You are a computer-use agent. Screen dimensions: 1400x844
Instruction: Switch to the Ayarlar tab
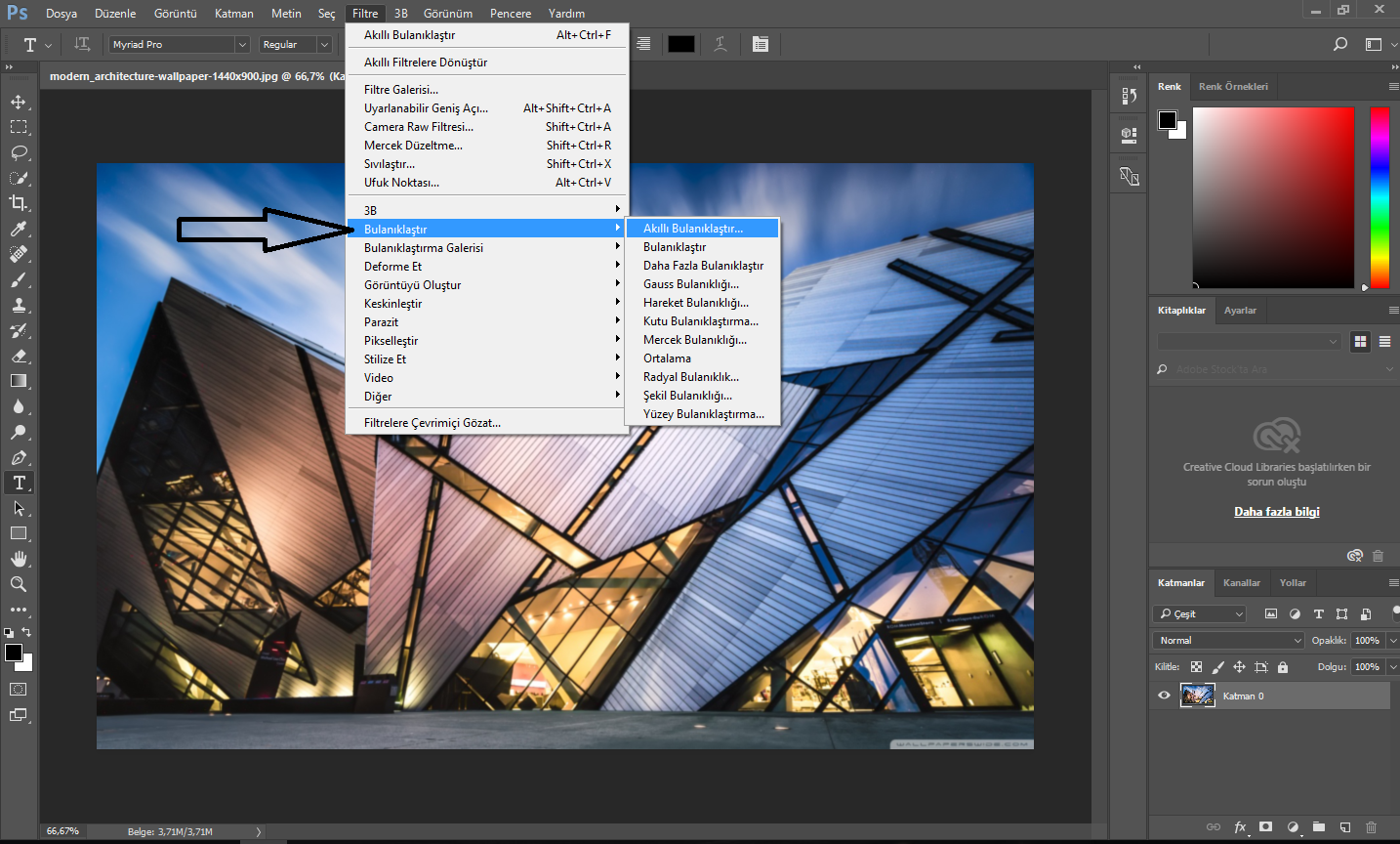pos(1240,310)
